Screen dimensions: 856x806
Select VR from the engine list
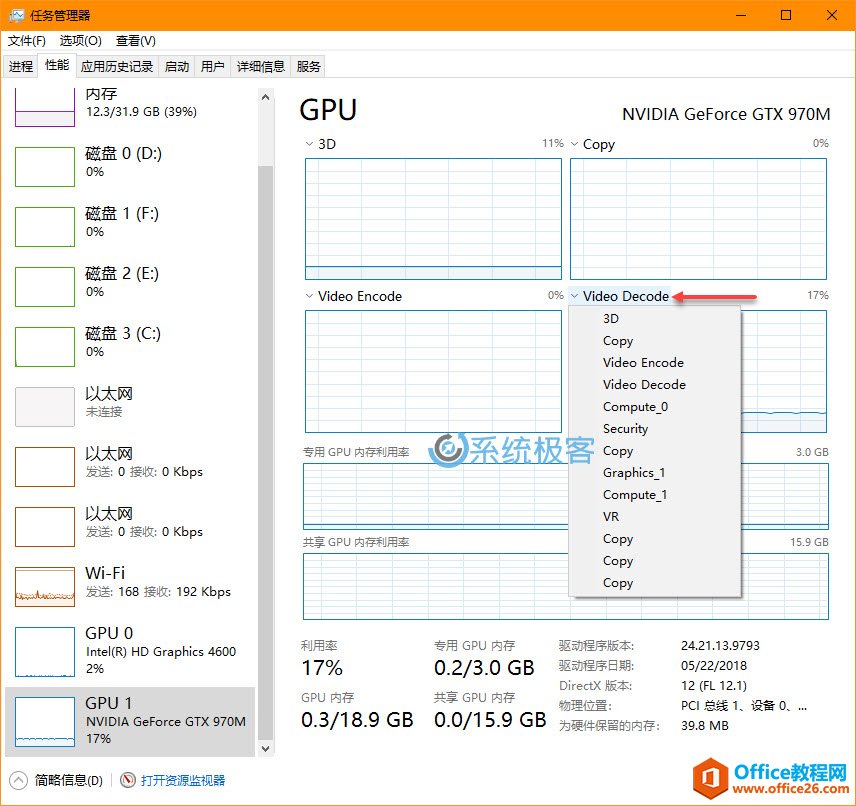coord(611,517)
